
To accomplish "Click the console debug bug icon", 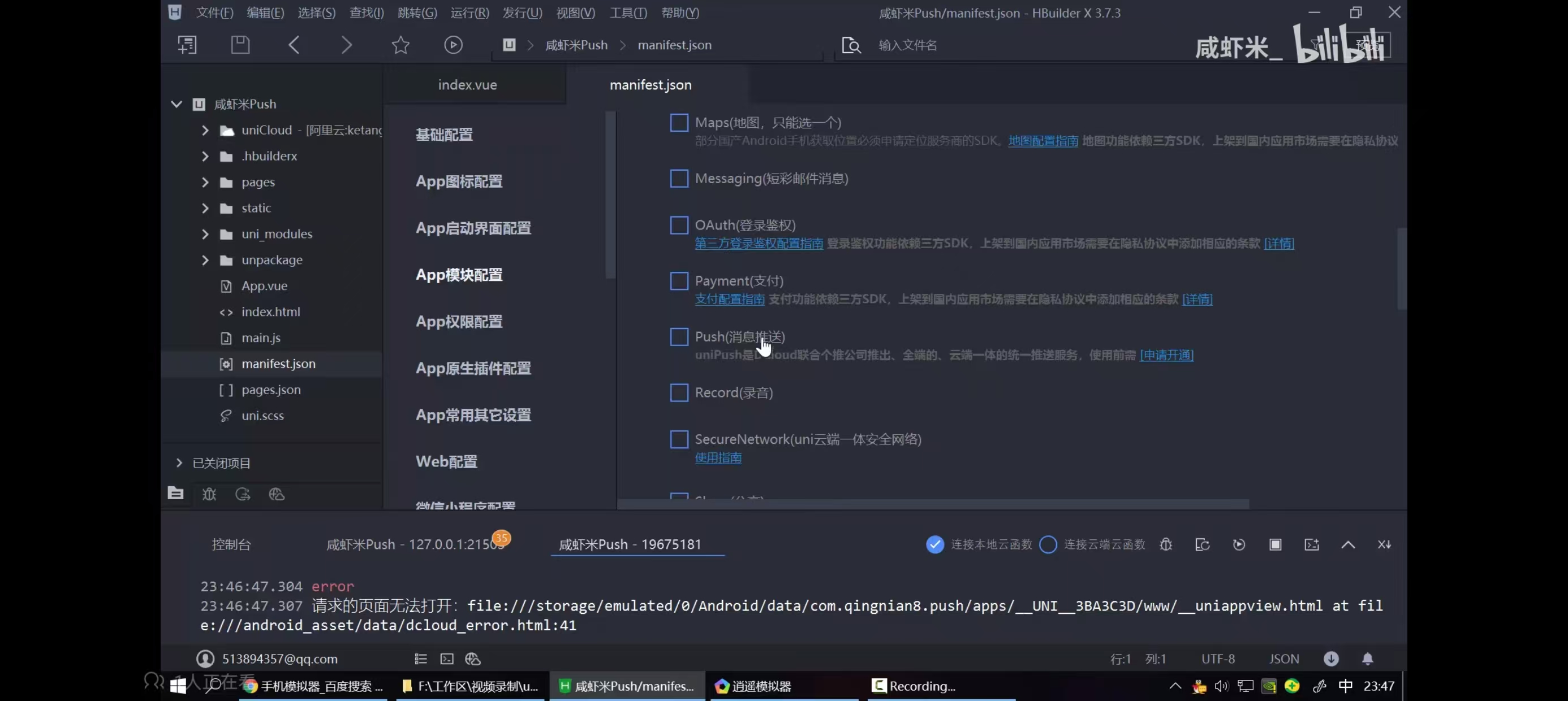I will [1166, 544].
